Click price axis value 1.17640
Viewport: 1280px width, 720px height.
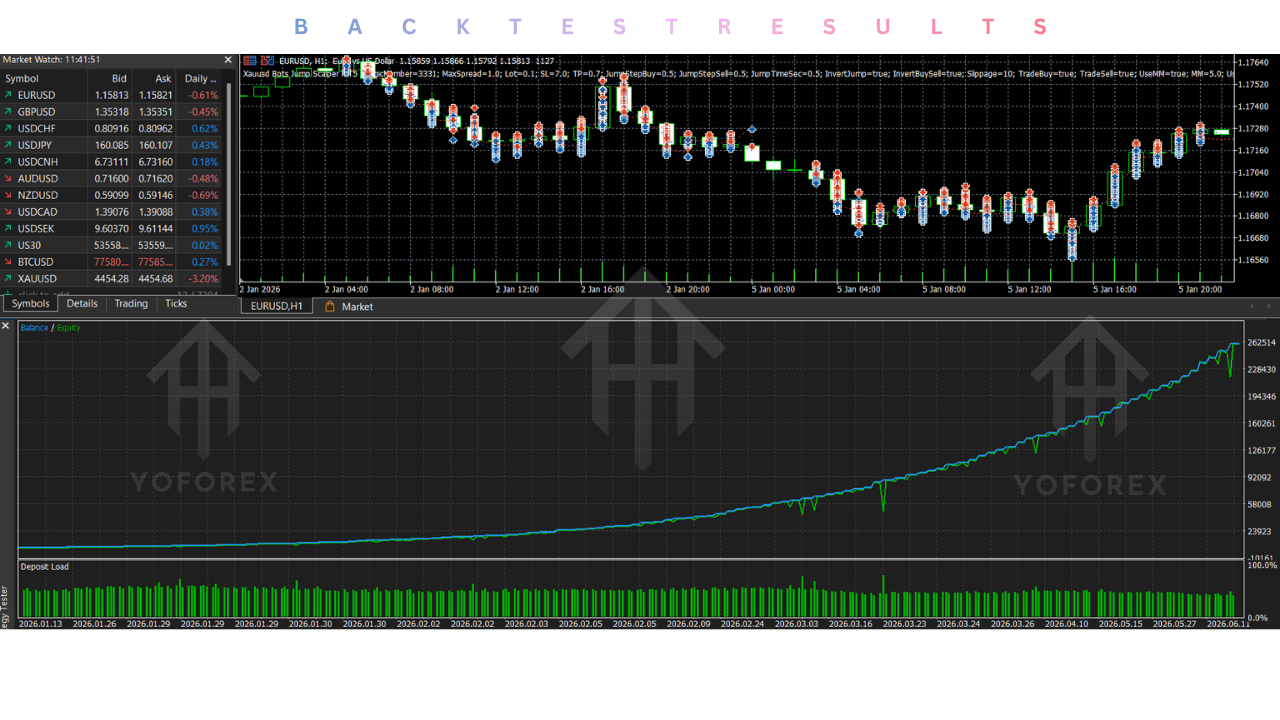click(1253, 63)
